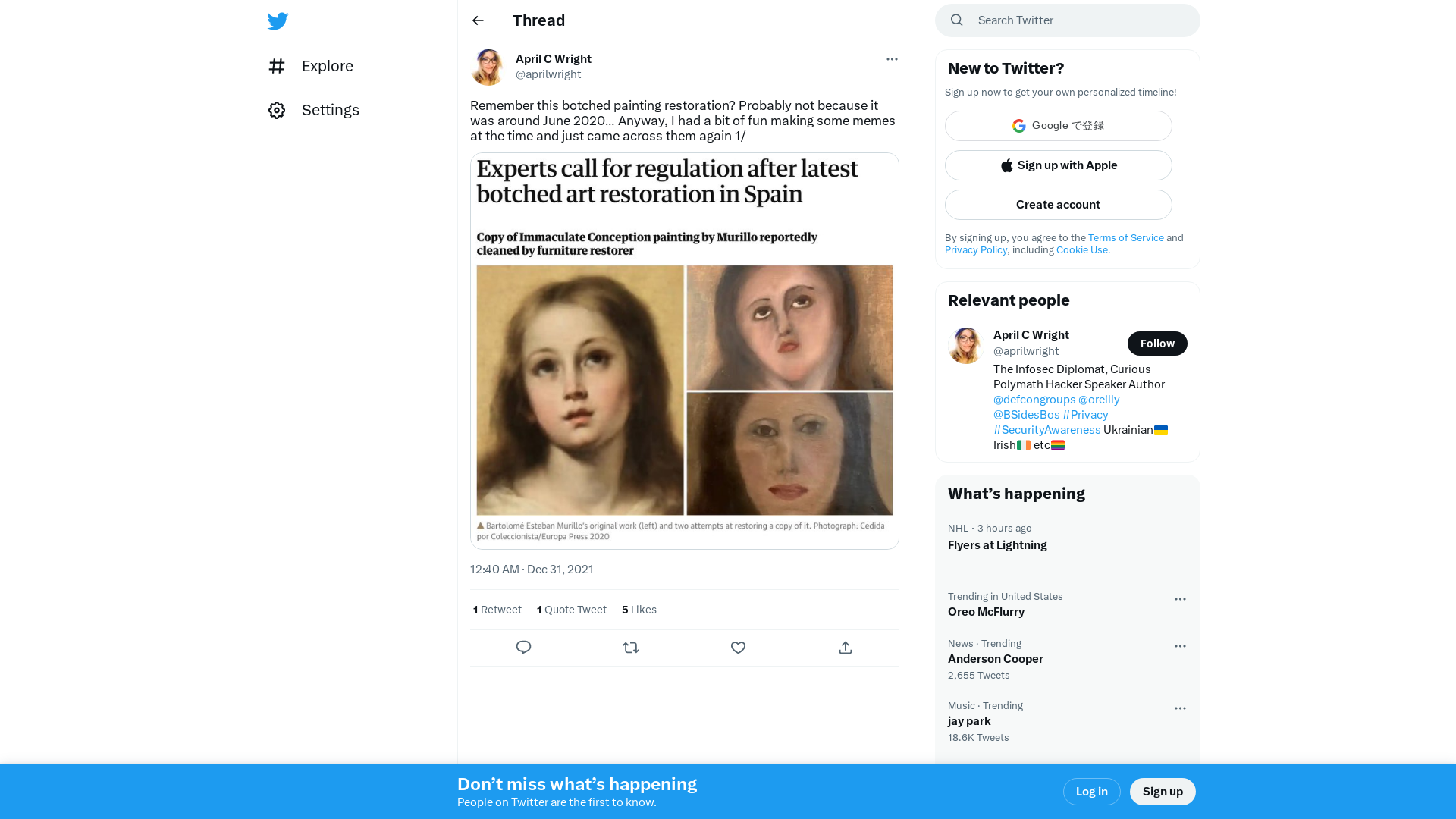Go back using the Thread arrow
This screenshot has width=1456, height=819.
pyautogui.click(x=478, y=20)
